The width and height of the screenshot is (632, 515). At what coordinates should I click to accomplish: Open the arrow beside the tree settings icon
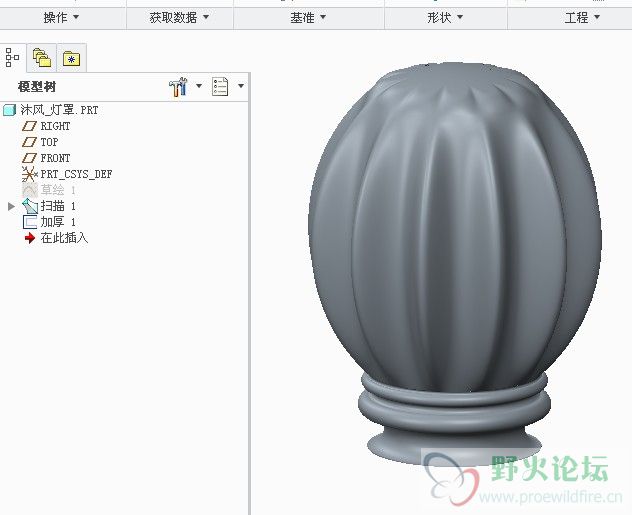click(x=199, y=86)
